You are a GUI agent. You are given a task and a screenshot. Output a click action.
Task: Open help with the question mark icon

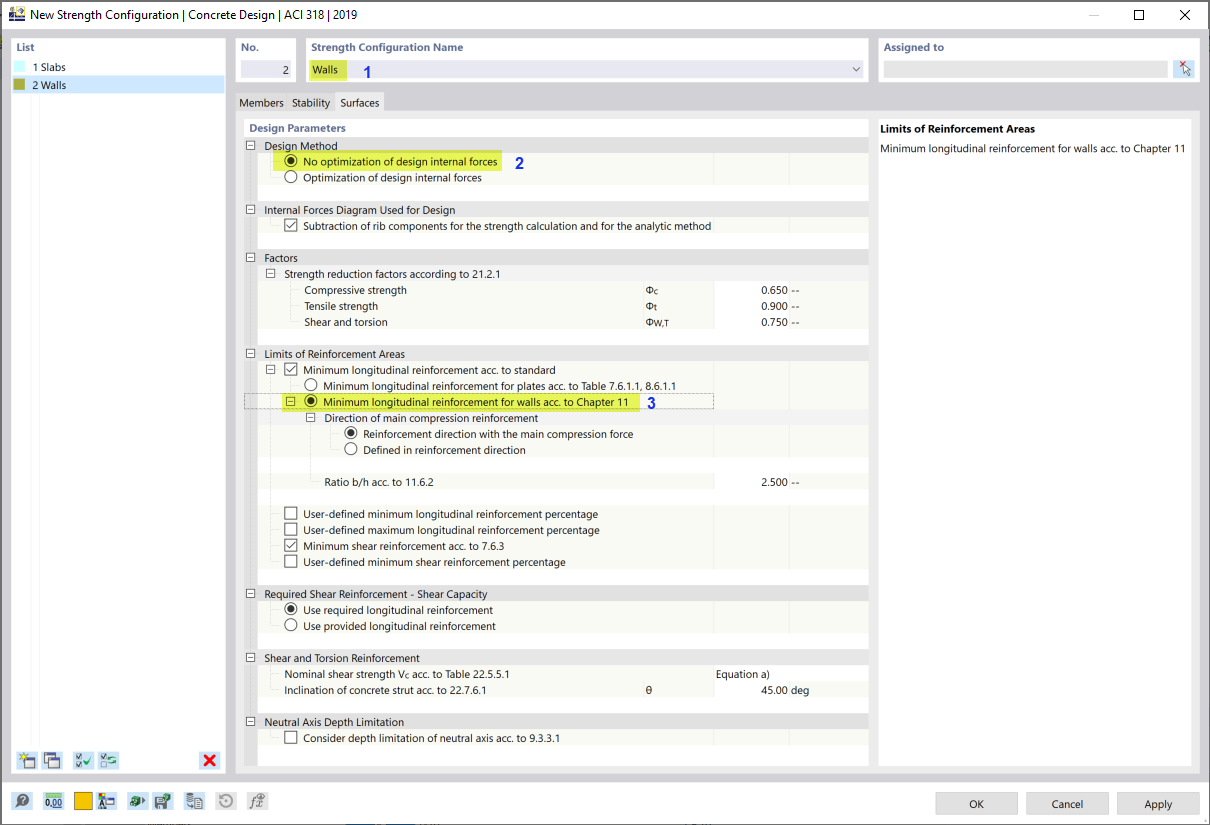tap(22, 801)
